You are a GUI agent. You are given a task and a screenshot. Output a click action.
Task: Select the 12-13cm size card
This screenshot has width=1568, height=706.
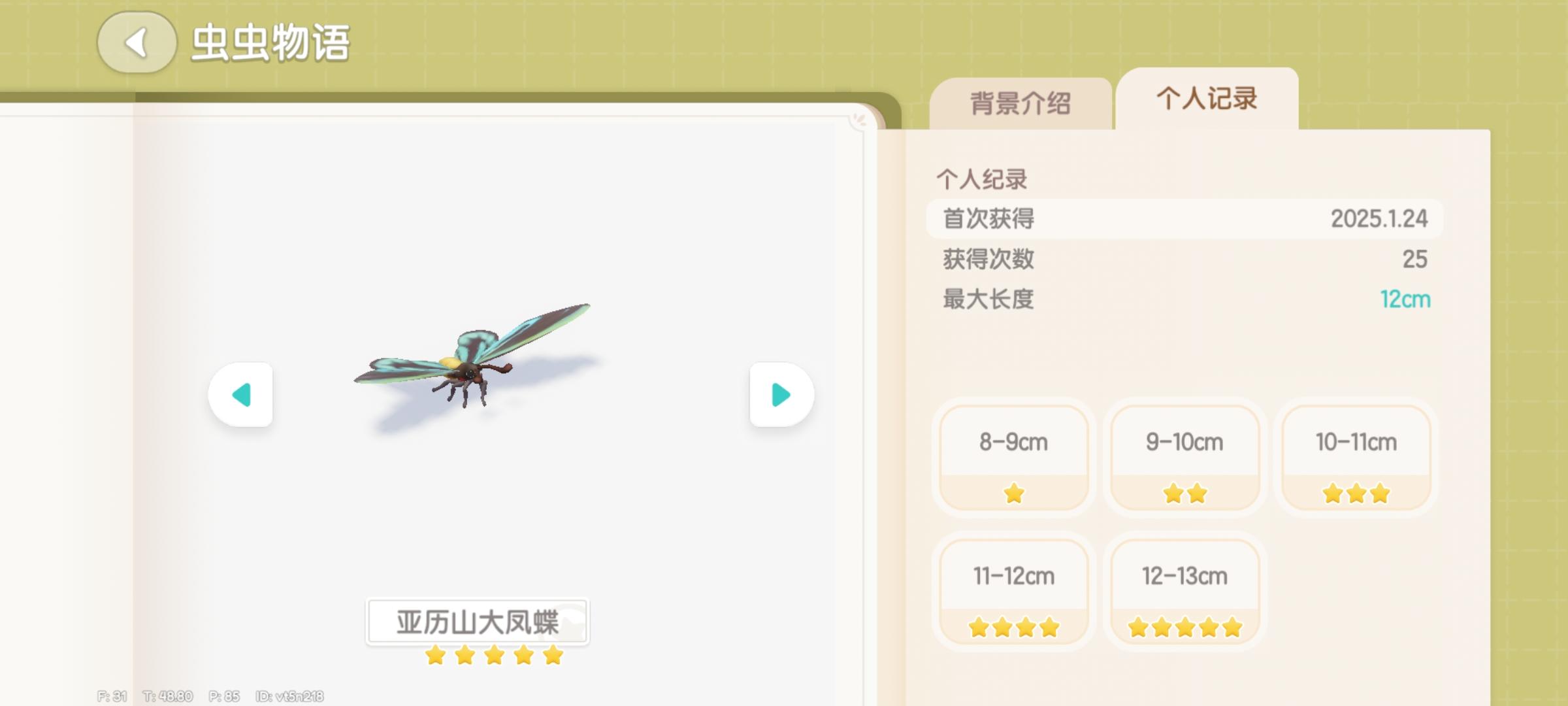1184,592
